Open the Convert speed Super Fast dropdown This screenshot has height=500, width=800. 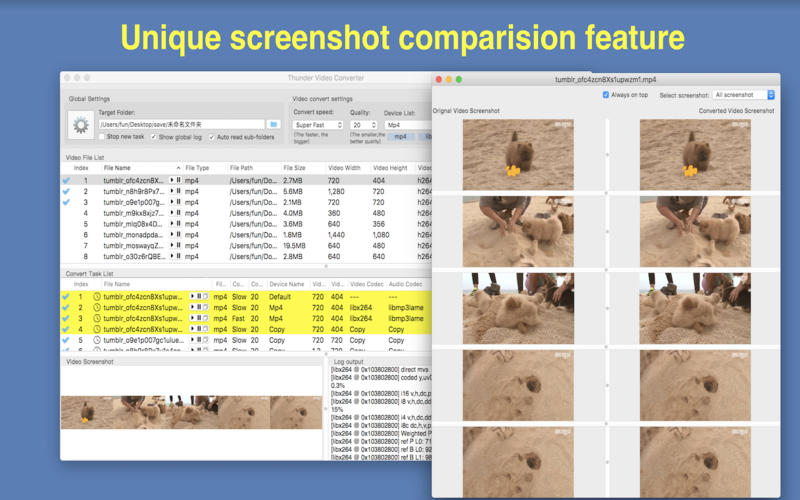(317, 125)
